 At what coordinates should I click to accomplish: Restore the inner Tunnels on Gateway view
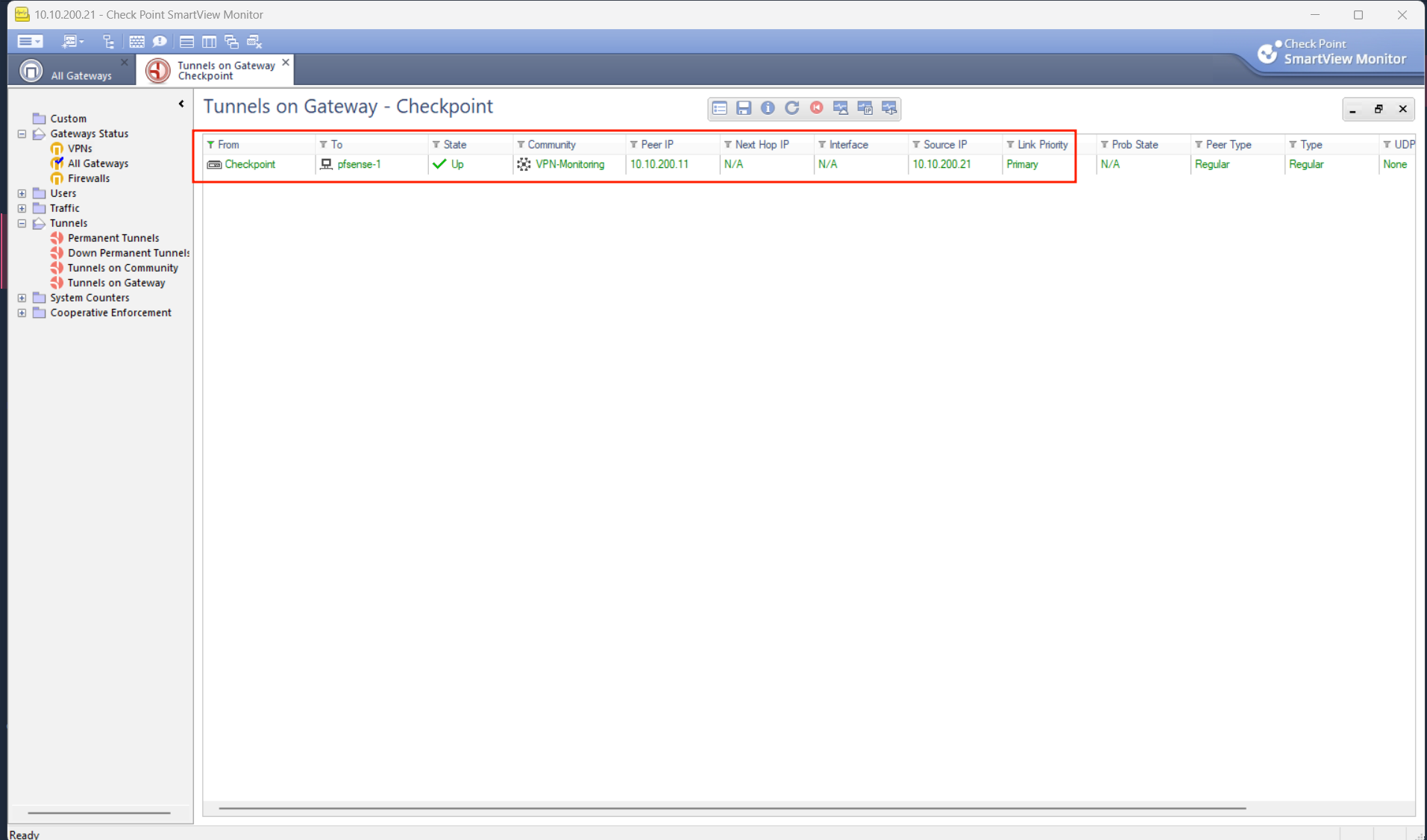(x=1379, y=110)
